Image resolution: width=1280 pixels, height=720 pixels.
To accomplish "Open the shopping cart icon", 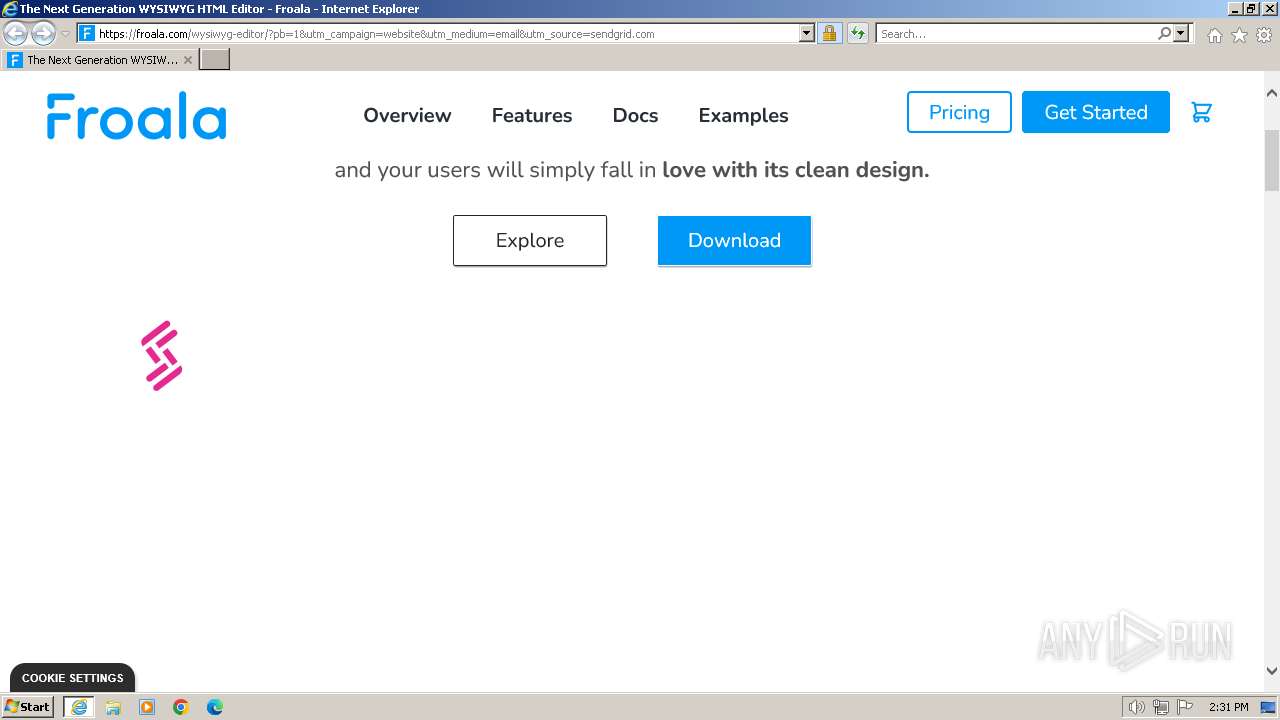I will click(x=1202, y=112).
